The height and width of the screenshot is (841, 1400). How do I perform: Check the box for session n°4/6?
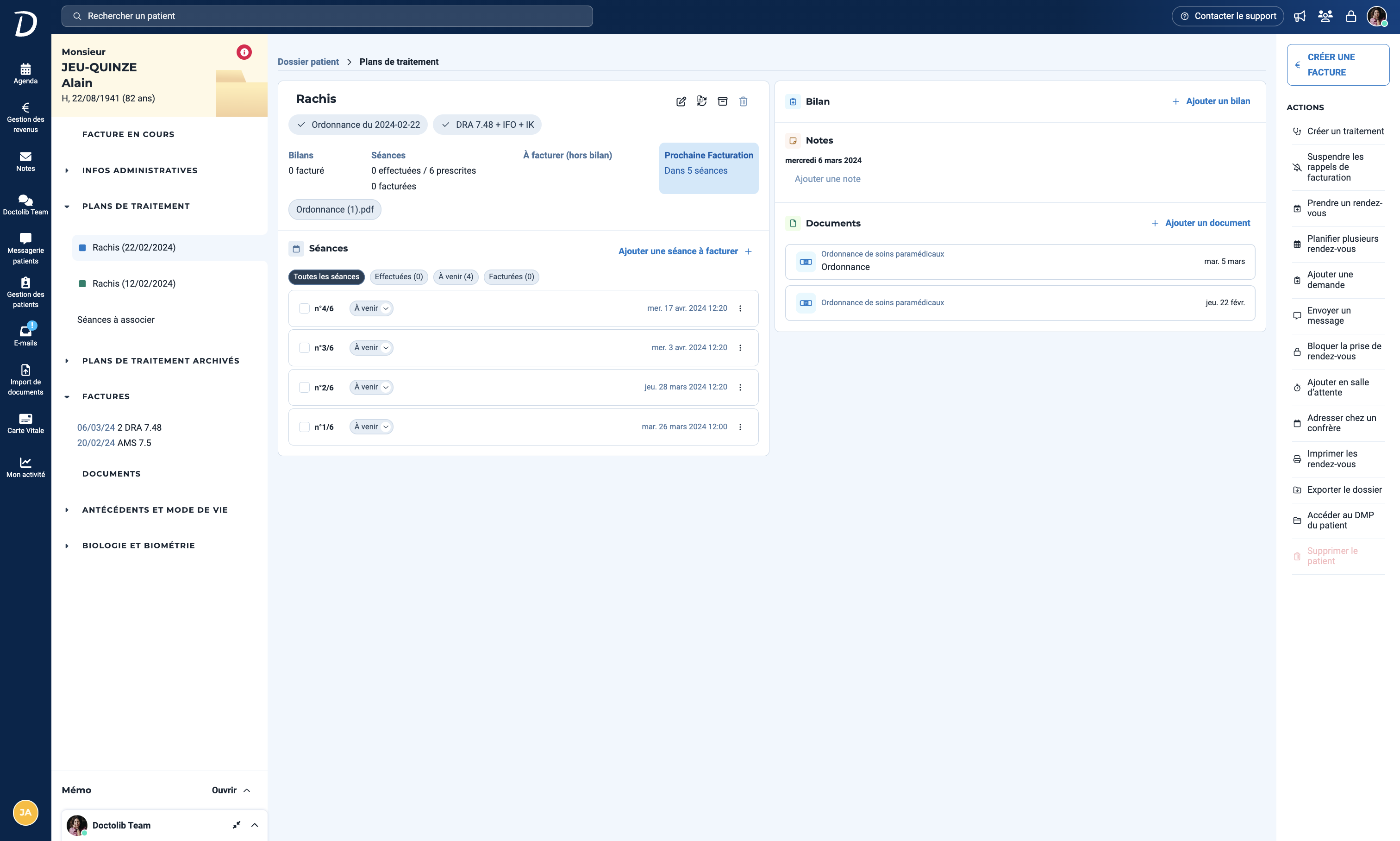tap(304, 308)
